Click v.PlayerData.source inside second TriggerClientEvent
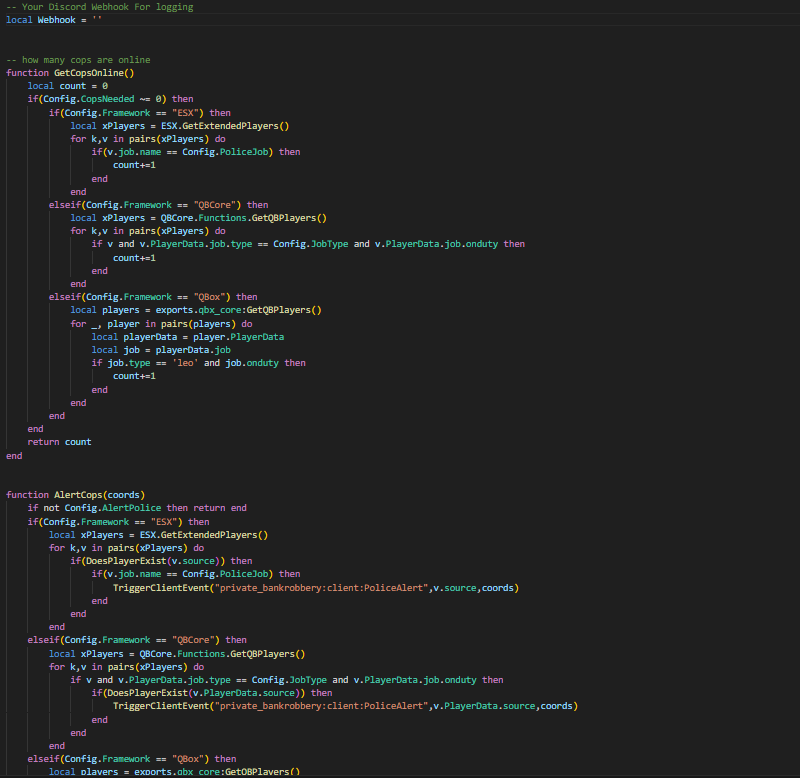 (484, 707)
